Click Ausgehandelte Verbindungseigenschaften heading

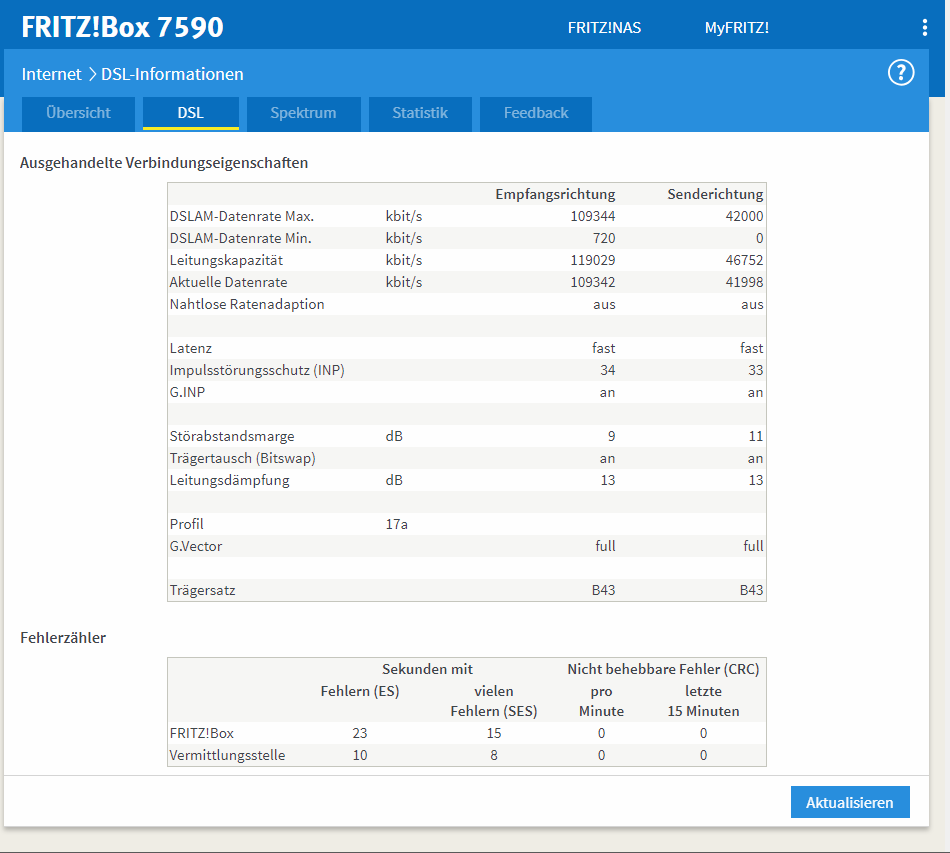(164, 163)
